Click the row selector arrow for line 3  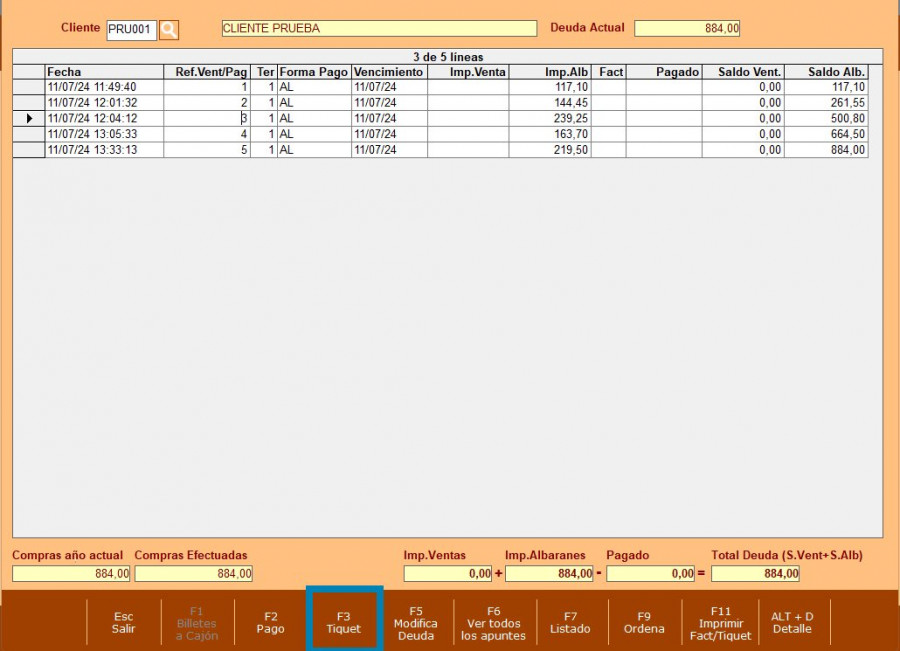click(x=29, y=119)
